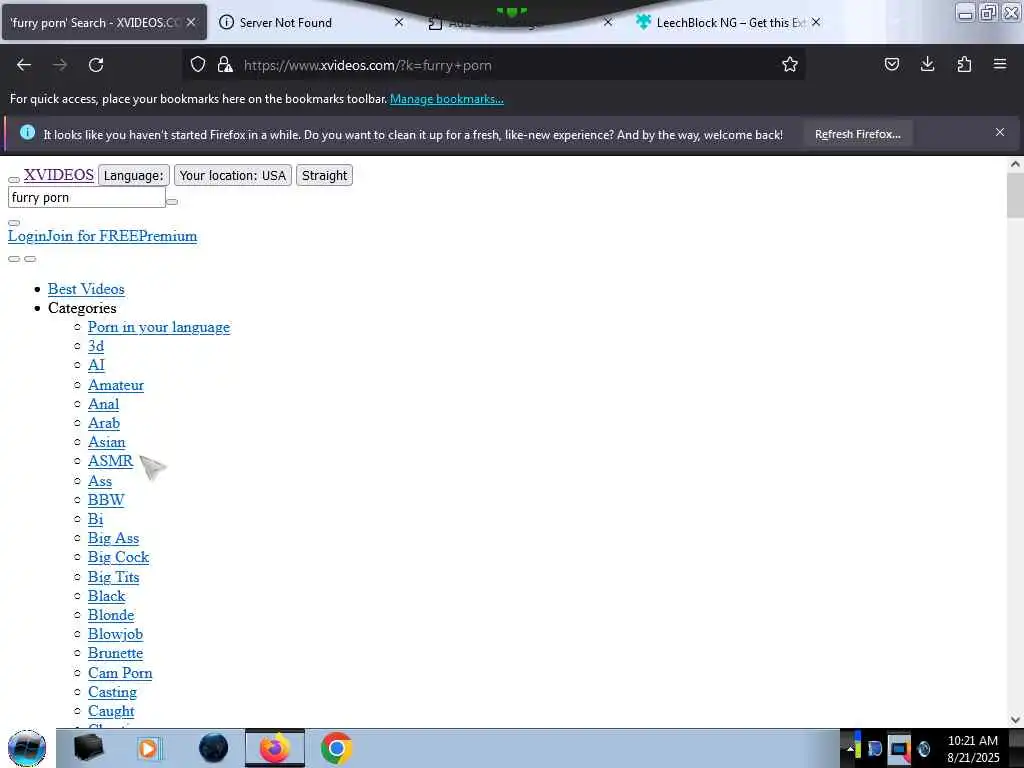Close the Server Not Found tab

399,22
